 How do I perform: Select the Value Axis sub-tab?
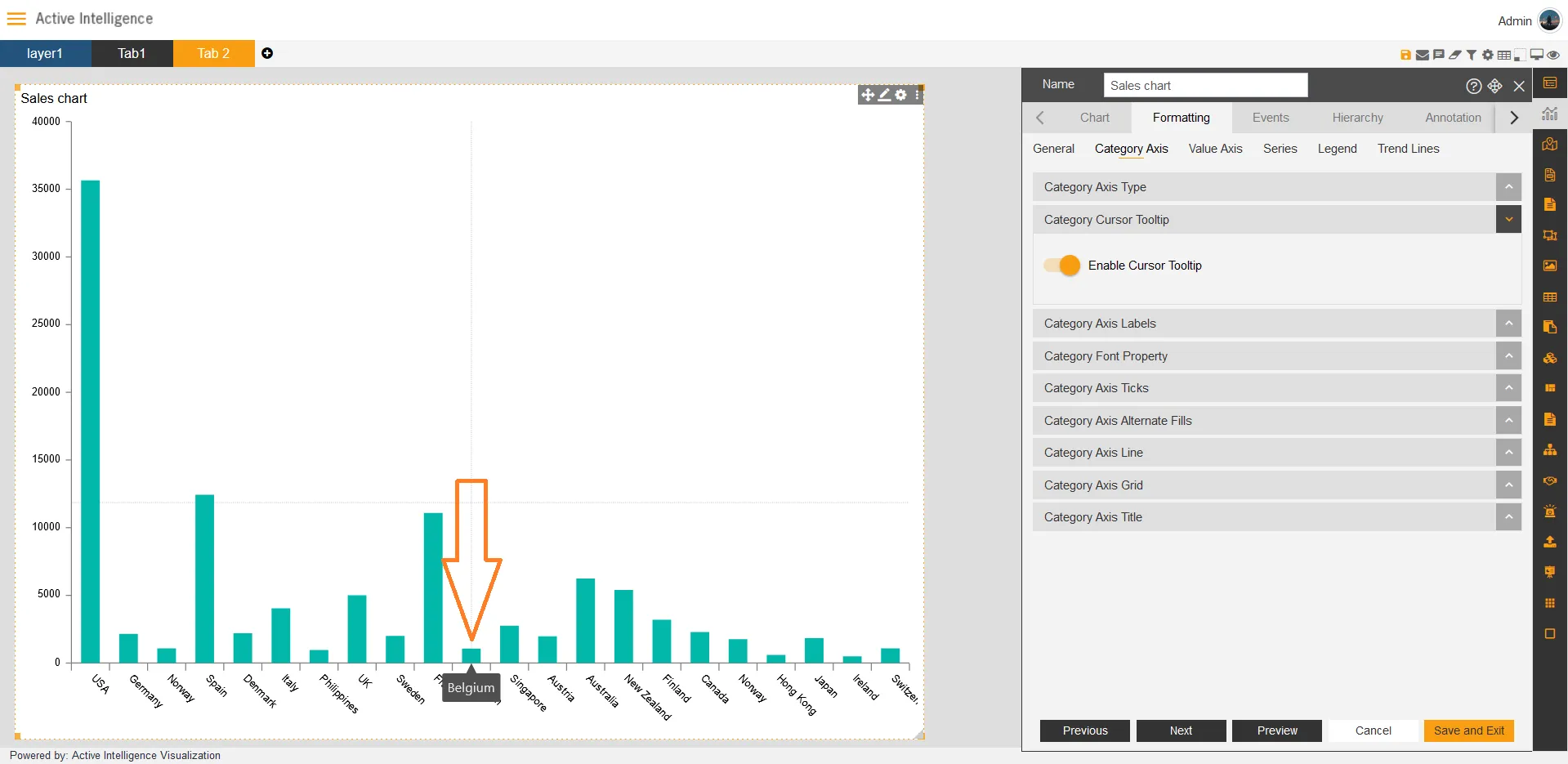coord(1215,149)
